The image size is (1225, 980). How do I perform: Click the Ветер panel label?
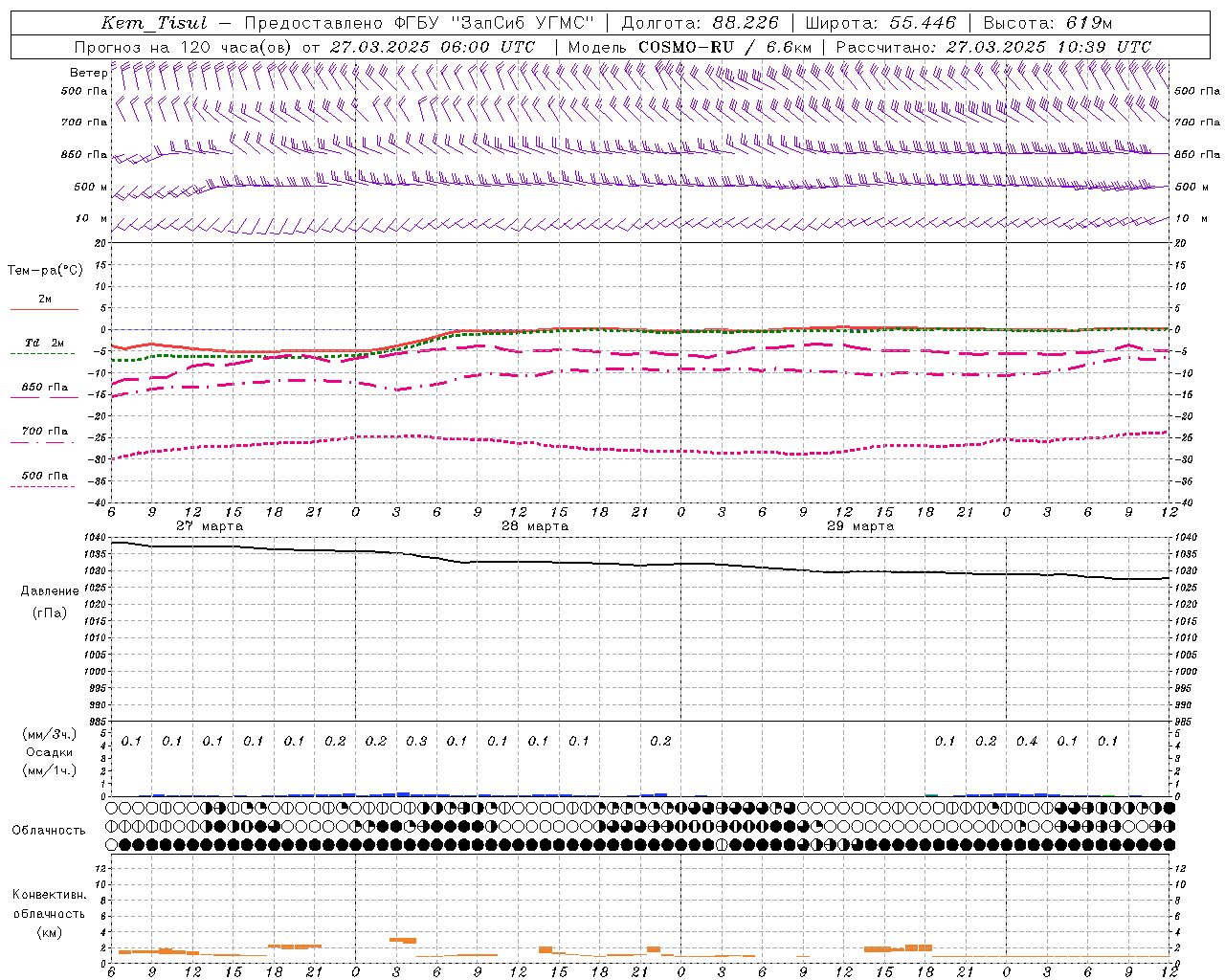pyautogui.click(x=88, y=73)
